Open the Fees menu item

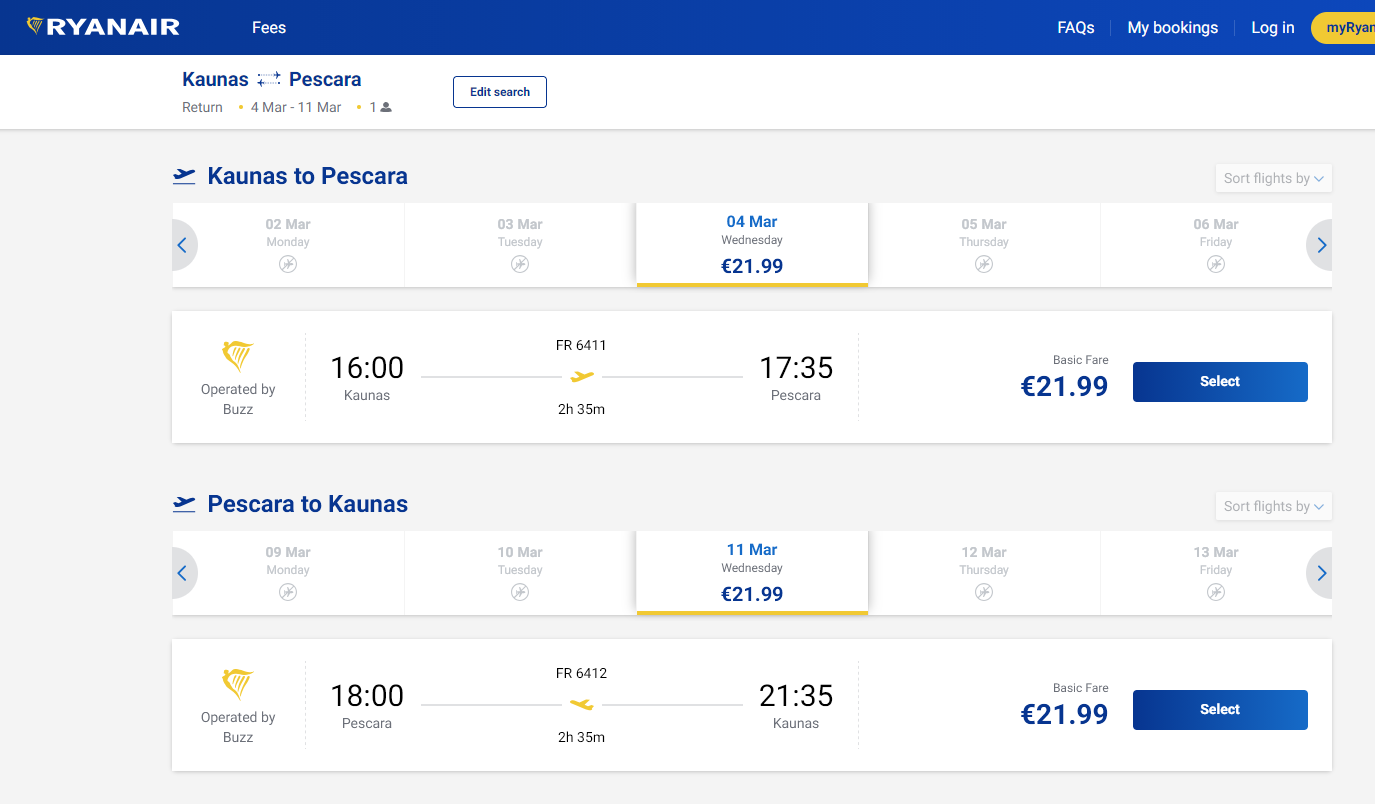point(269,28)
